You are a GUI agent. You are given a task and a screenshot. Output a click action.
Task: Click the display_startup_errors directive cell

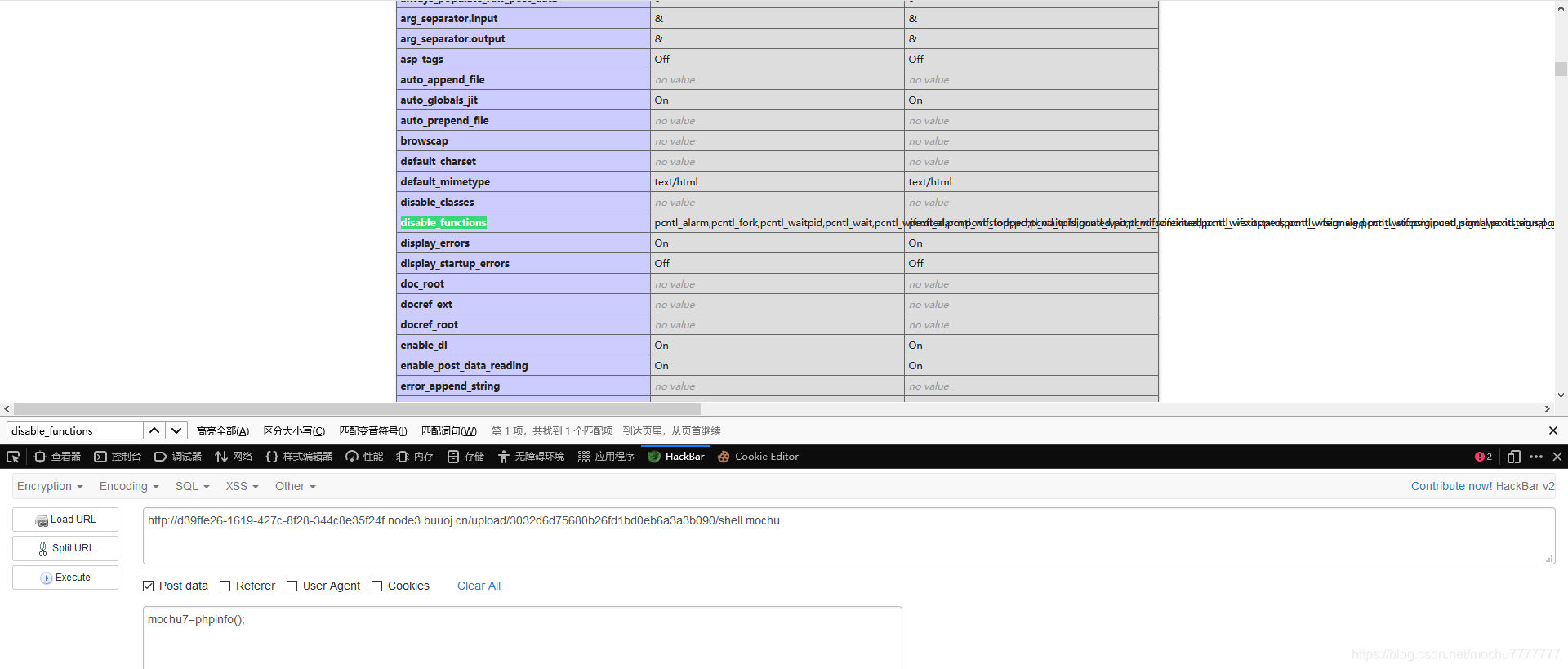coord(523,263)
